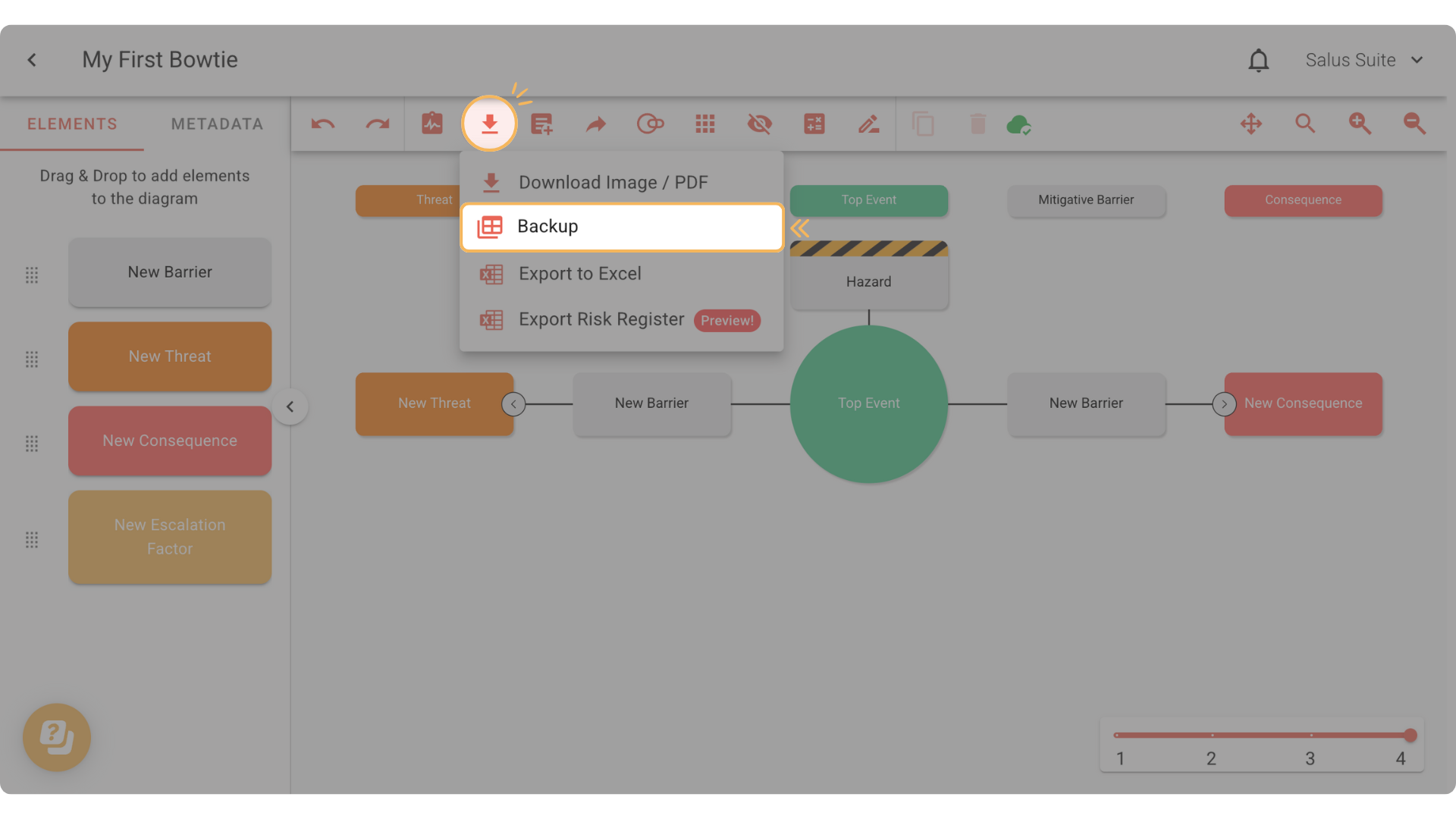Click the undo arrow icon
1456x819 pixels.
click(x=323, y=124)
